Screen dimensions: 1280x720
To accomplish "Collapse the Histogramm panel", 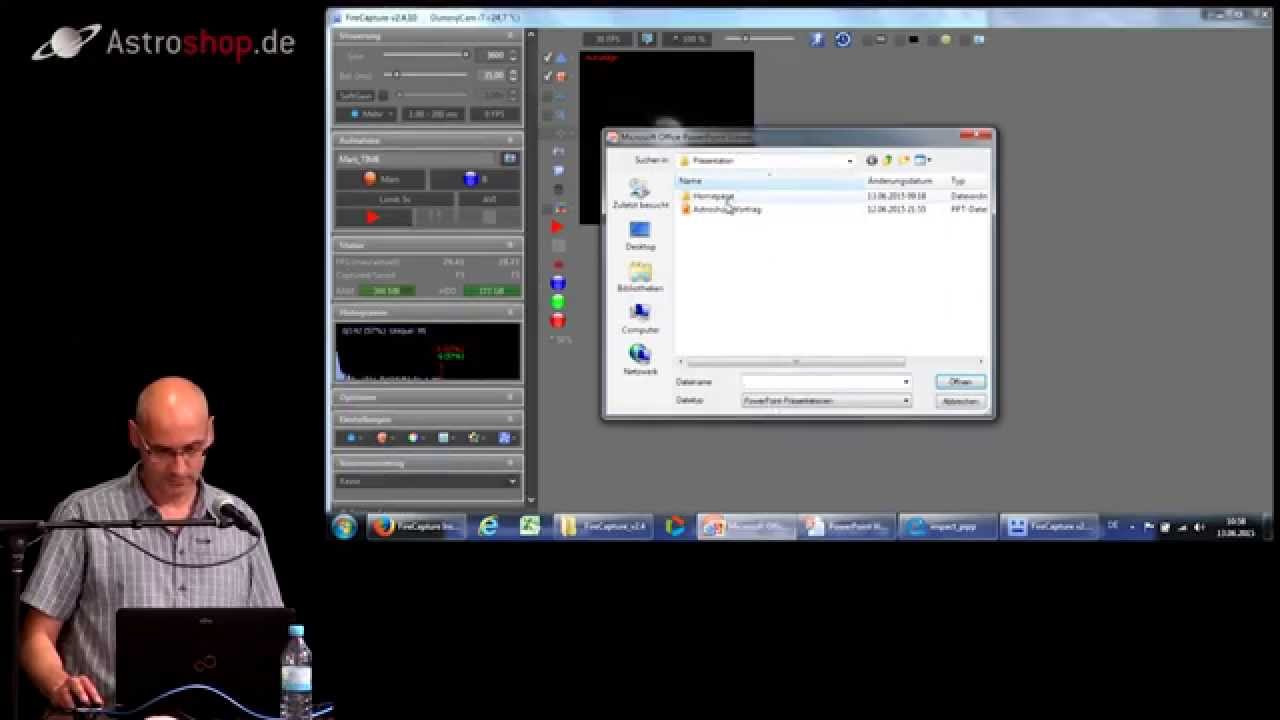I will tap(510, 313).
